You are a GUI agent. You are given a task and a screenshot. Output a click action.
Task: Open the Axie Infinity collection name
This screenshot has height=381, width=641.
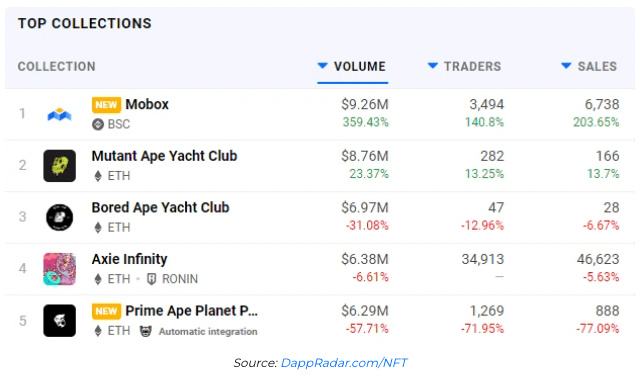[130, 259]
